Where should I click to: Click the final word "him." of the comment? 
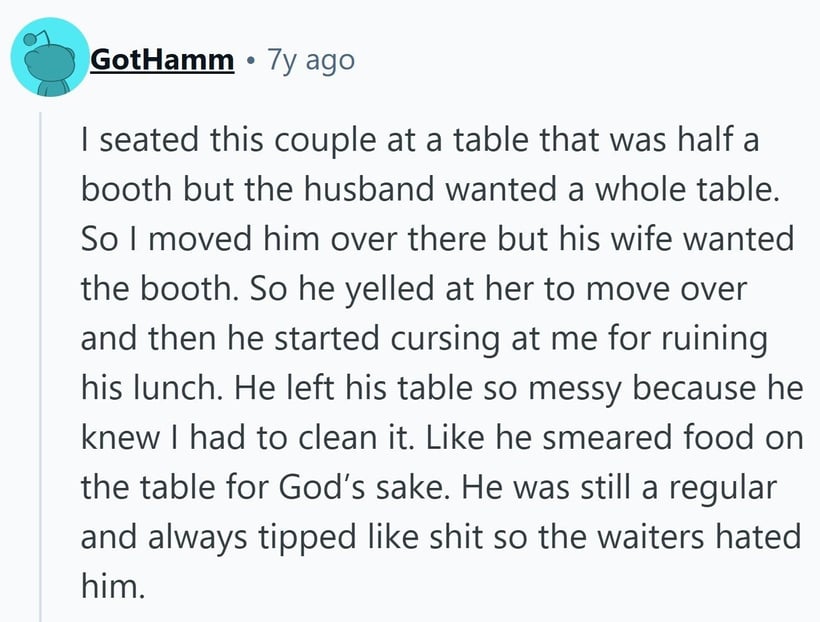(113, 587)
